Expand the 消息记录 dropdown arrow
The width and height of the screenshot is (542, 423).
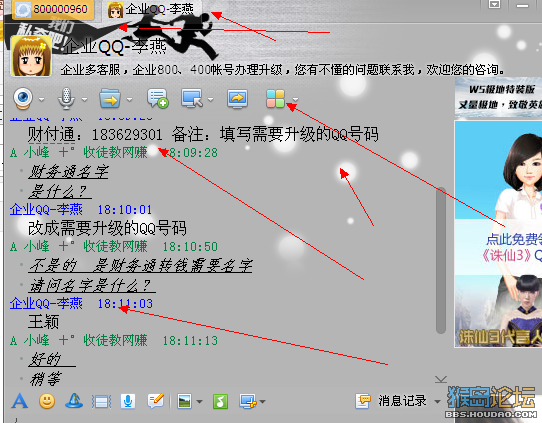pos(437,402)
